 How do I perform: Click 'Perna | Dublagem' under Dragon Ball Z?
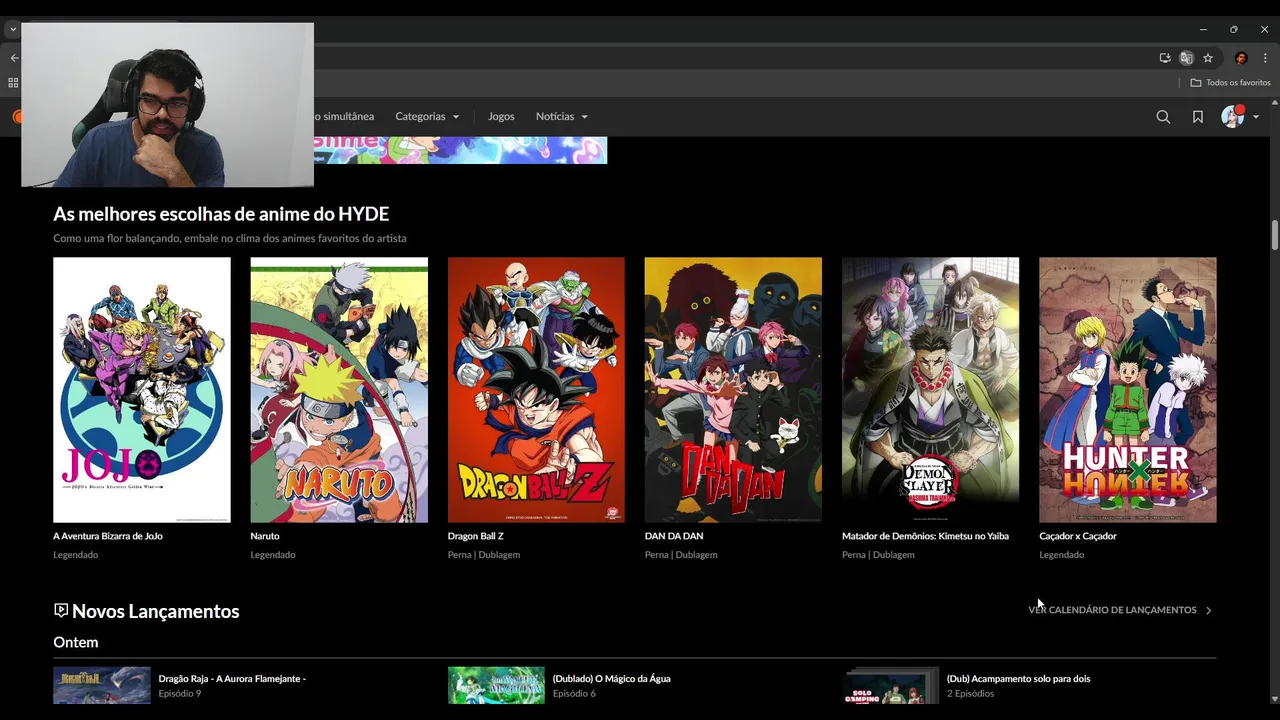pyautogui.click(x=484, y=555)
